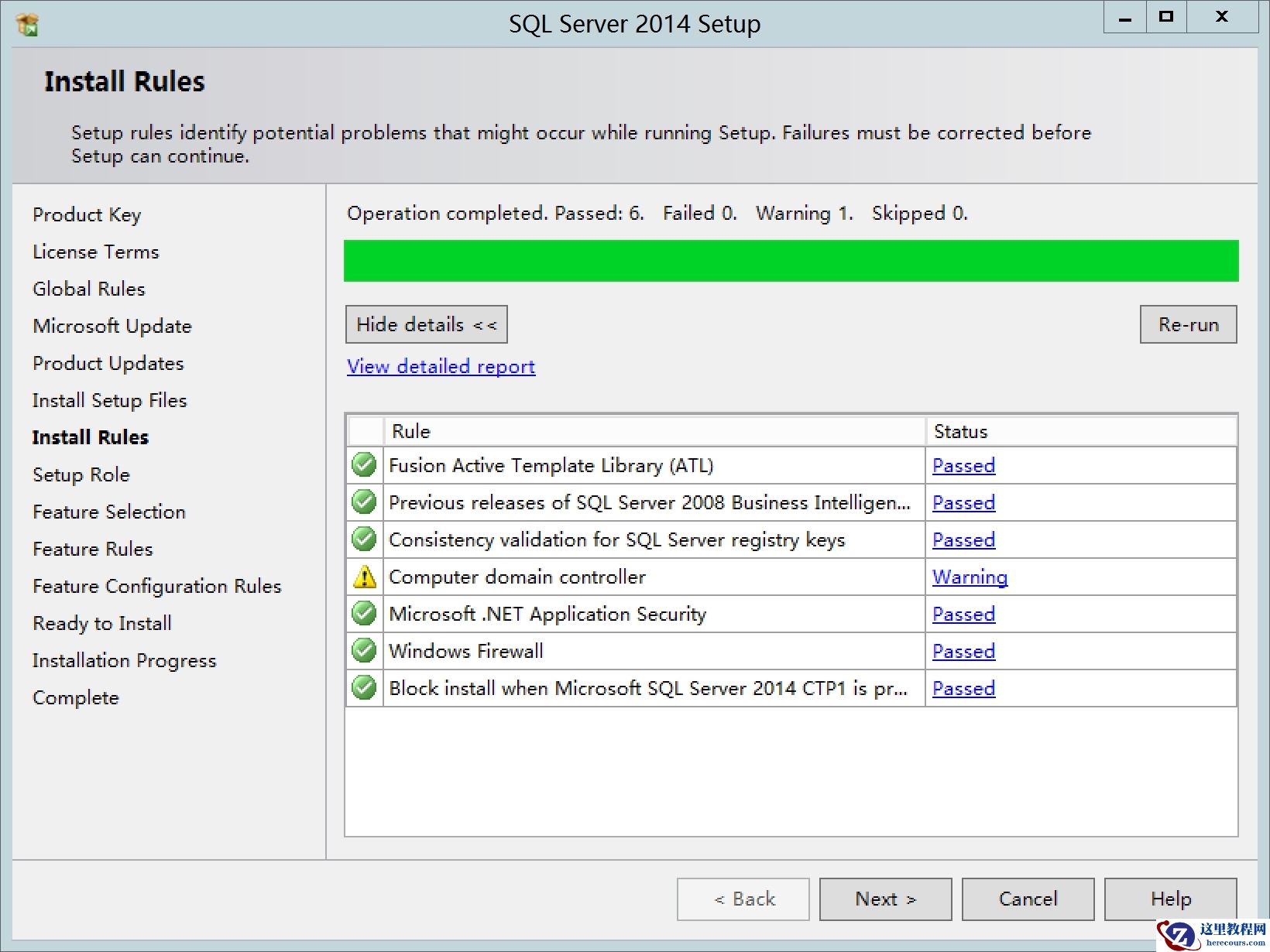Viewport: 1270px width, 952px height.
Task: Click the Rule column header
Action: [410, 431]
